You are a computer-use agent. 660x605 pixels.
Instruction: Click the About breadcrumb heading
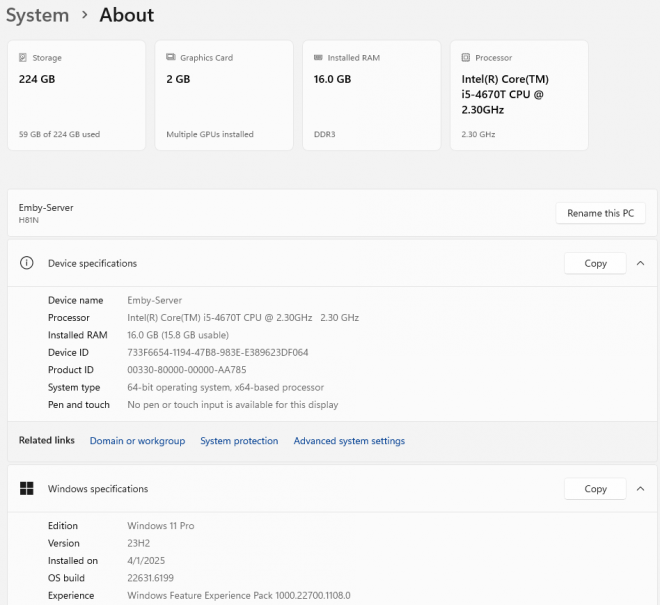pos(127,15)
